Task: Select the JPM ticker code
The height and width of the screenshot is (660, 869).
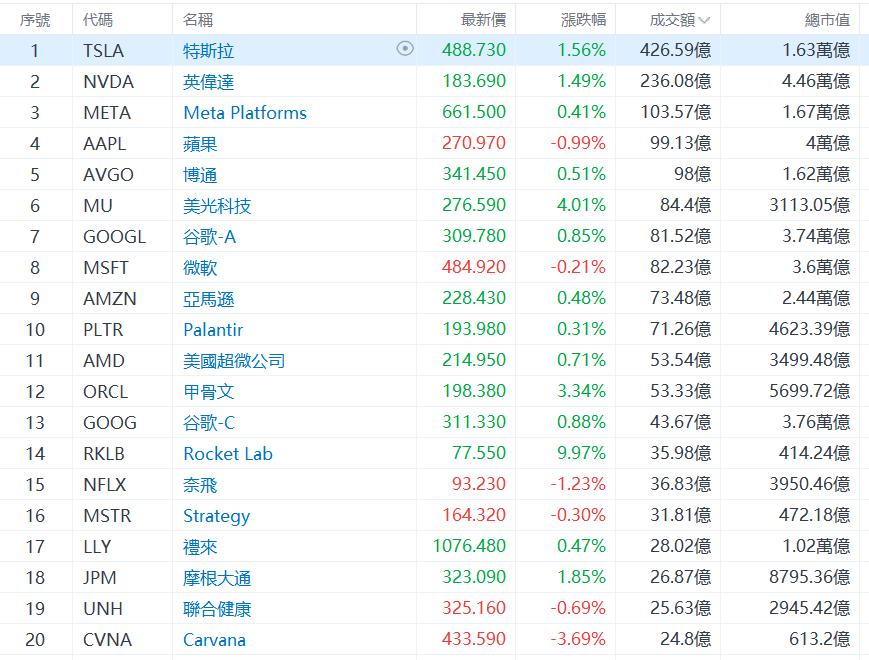Action: pos(100,578)
